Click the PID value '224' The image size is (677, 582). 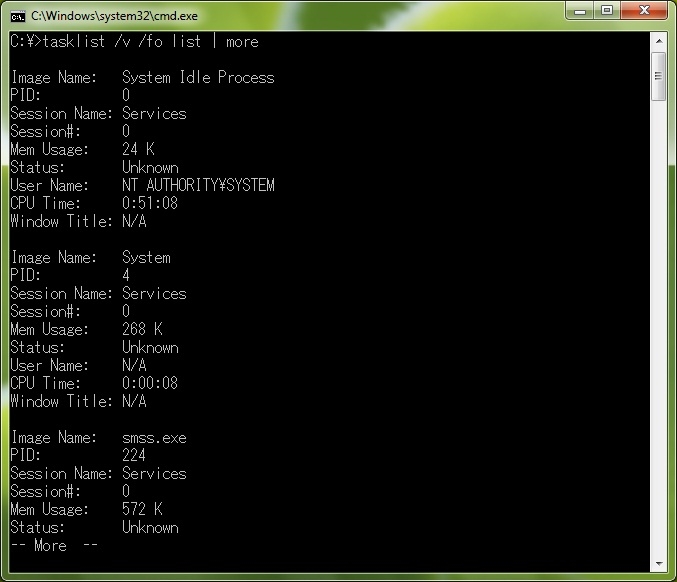point(134,455)
